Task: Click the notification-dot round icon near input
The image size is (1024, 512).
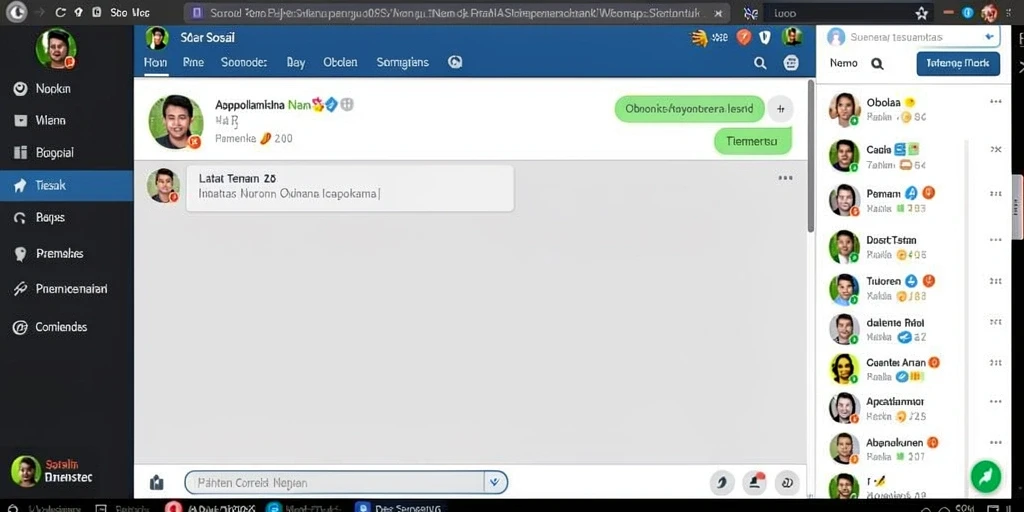Action: click(x=755, y=483)
